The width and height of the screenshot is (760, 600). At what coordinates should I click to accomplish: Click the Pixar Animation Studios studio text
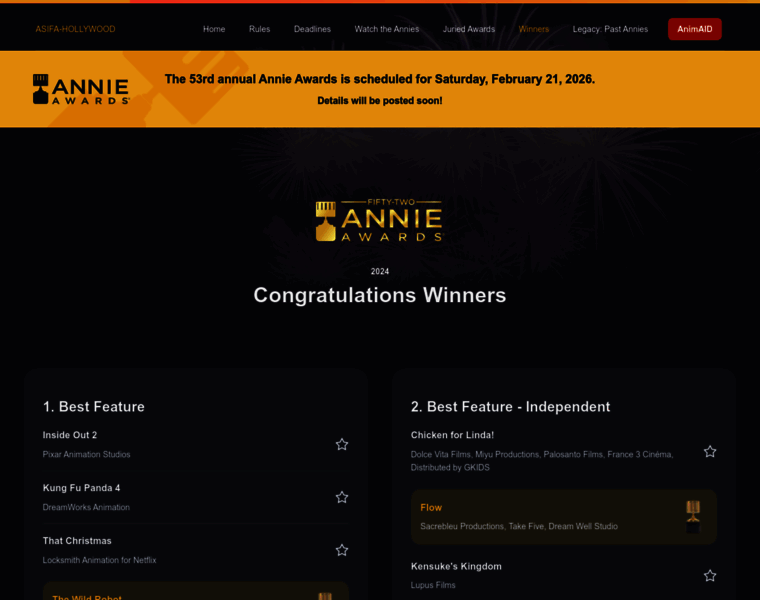(x=86, y=455)
